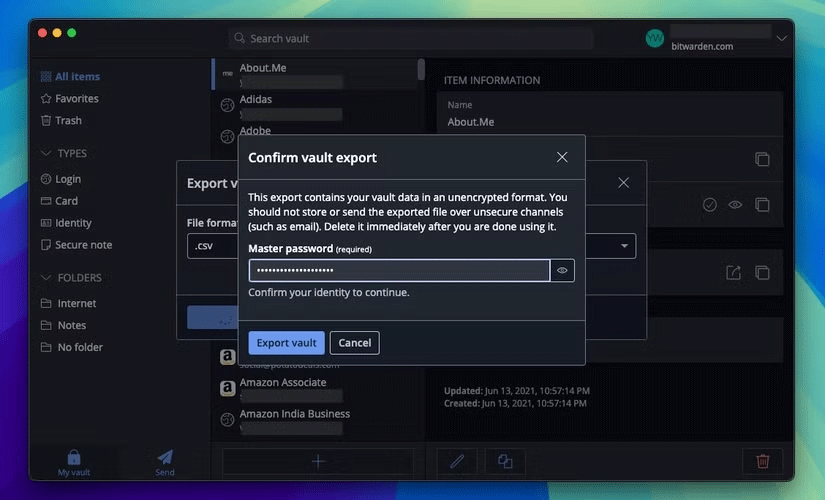The width and height of the screenshot is (825, 500).
Task: Close the Confirm vault export dialog
Action: [562, 157]
